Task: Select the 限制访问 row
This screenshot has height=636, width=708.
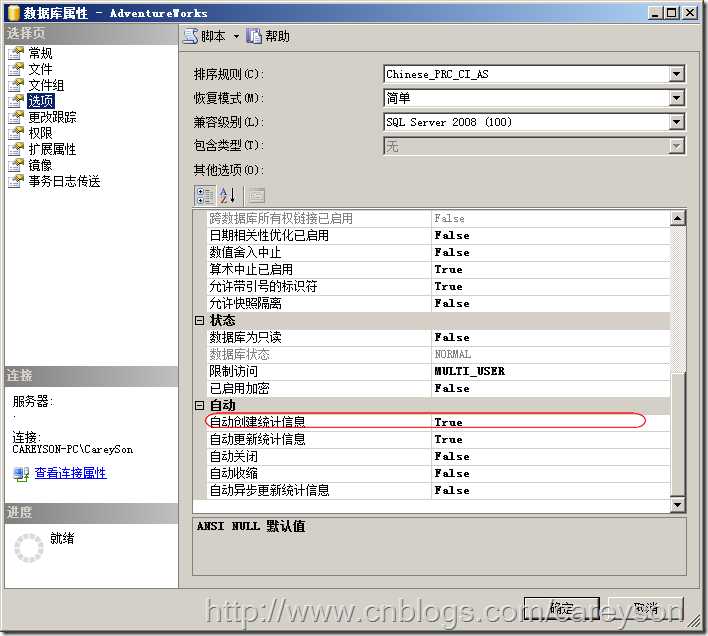Action: [438, 371]
